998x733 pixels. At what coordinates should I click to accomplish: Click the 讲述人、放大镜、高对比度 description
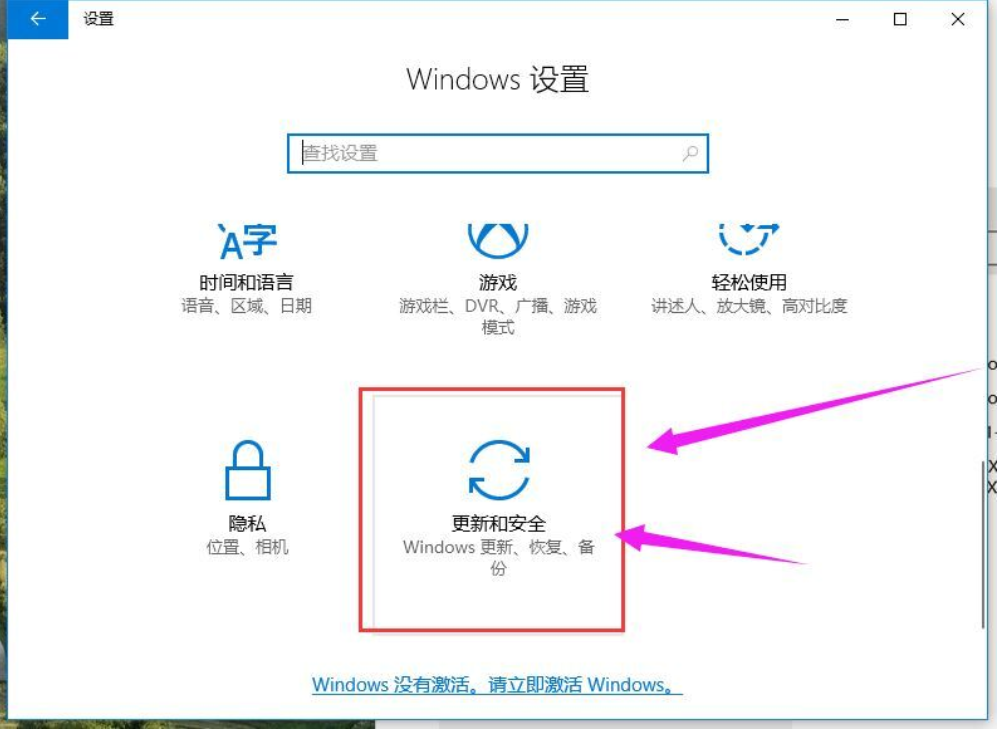(x=749, y=306)
